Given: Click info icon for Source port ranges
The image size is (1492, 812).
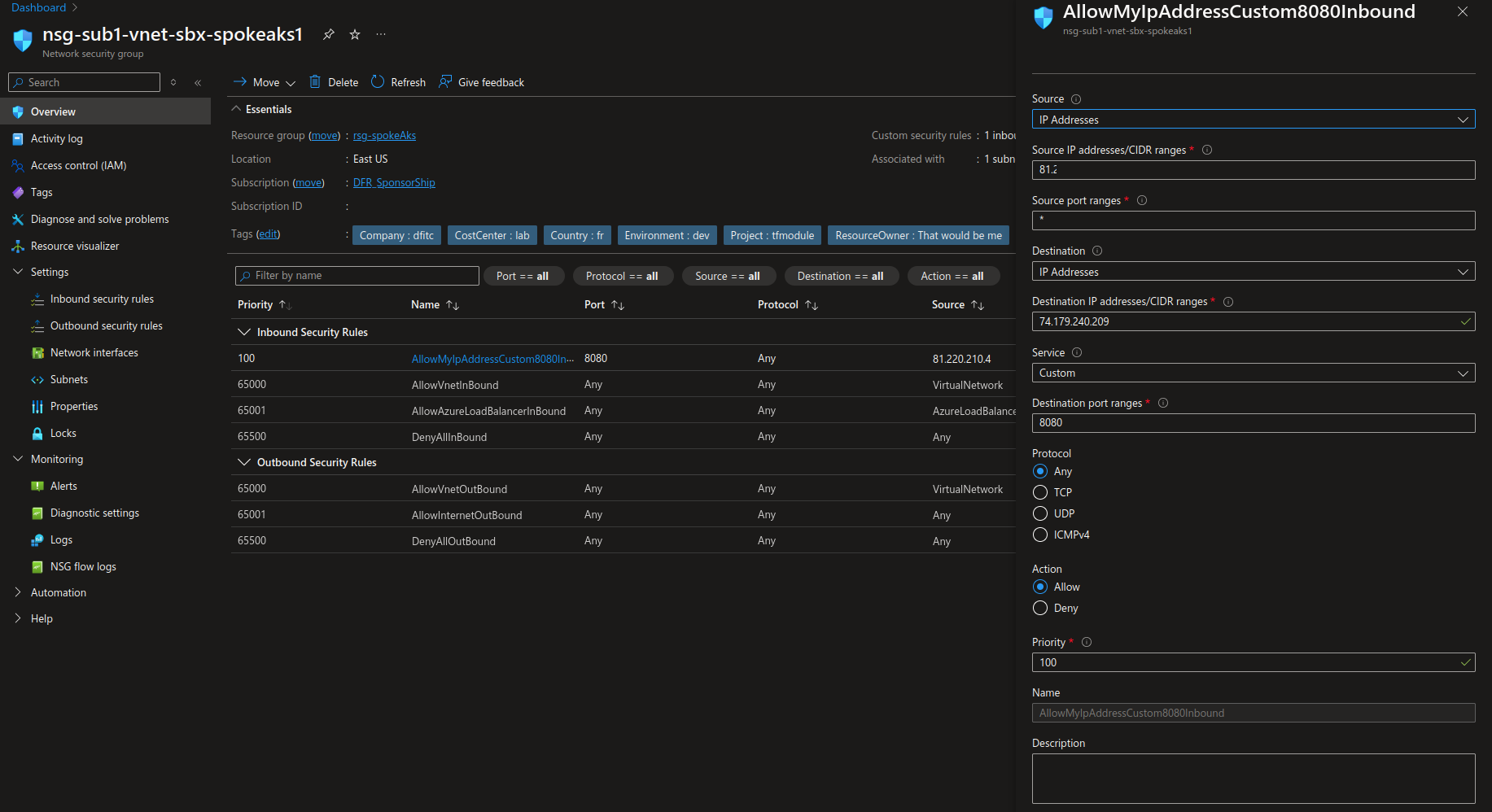Looking at the screenshot, I should click(x=1142, y=200).
